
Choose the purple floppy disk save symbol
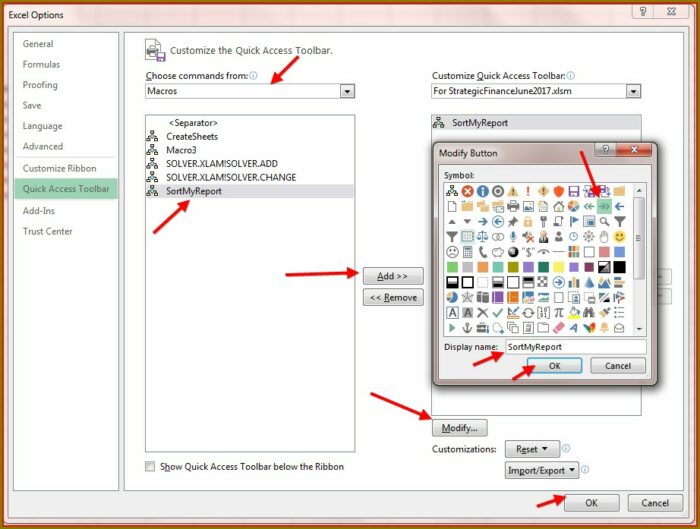click(x=573, y=192)
